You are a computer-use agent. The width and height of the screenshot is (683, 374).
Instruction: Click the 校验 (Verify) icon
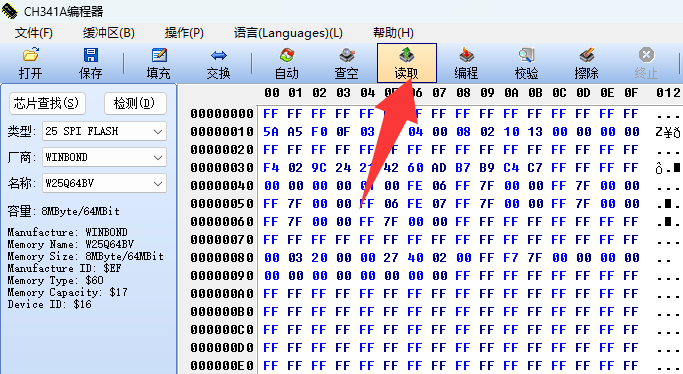tap(526, 55)
